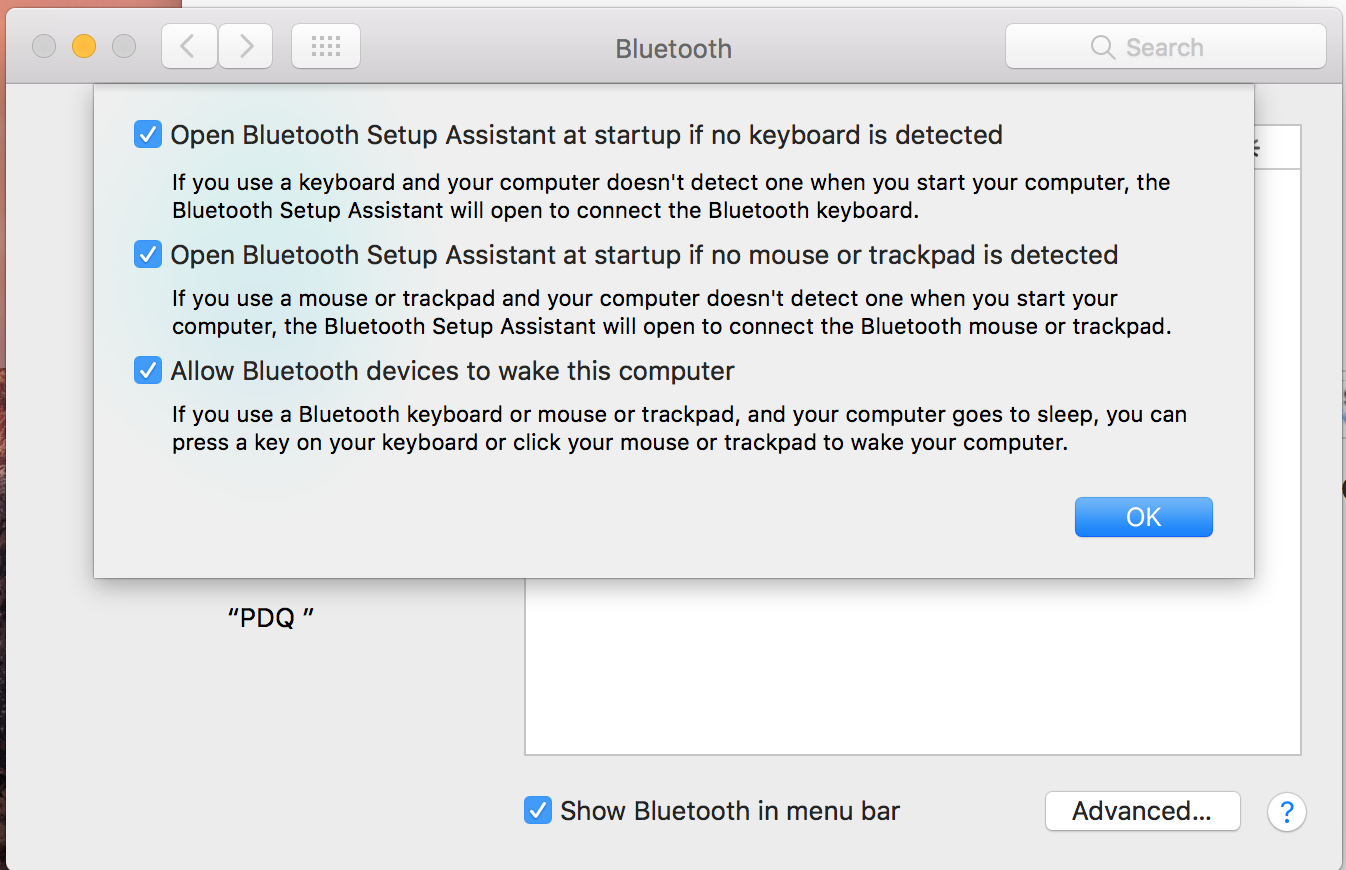Image resolution: width=1346 pixels, height=870 pixels.
Task: Click the gray zoom window button
Action: pos(124,46)
